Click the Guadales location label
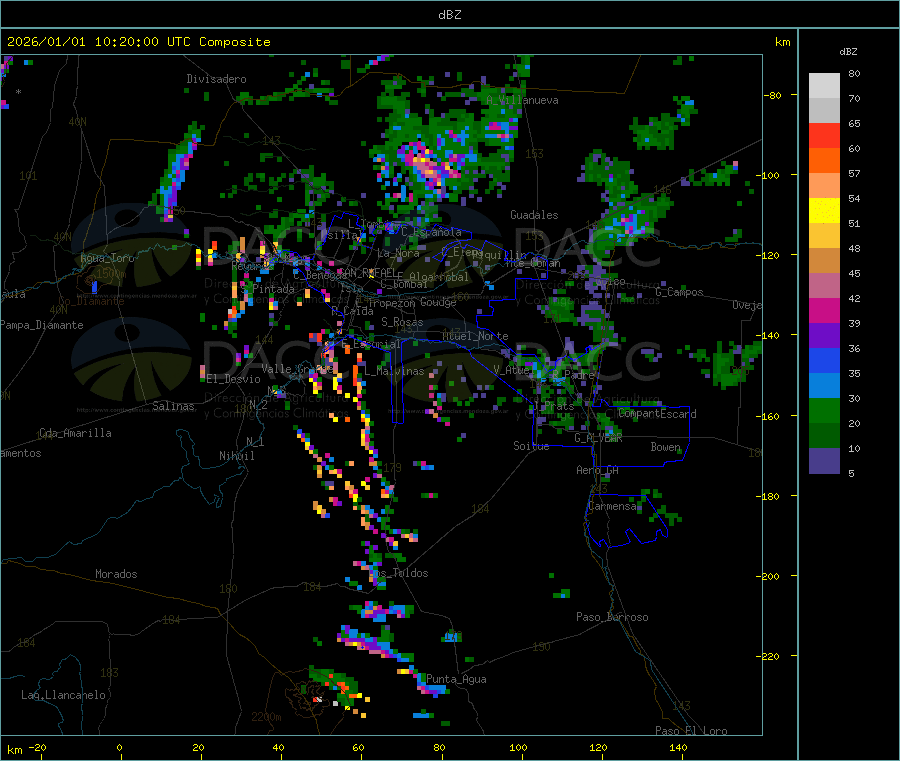This screenshot has width=900, height=761. point(534,215)
